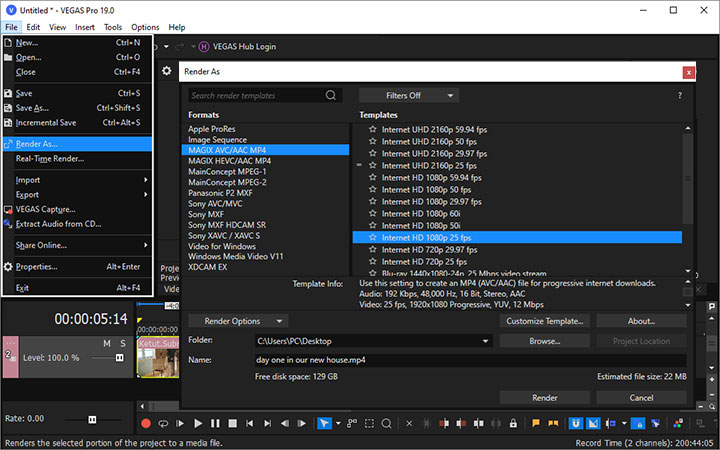The image size is (720, 450).
Task: Toggle the Solo (S) button on track 2
Action: (x=122, y=343)
